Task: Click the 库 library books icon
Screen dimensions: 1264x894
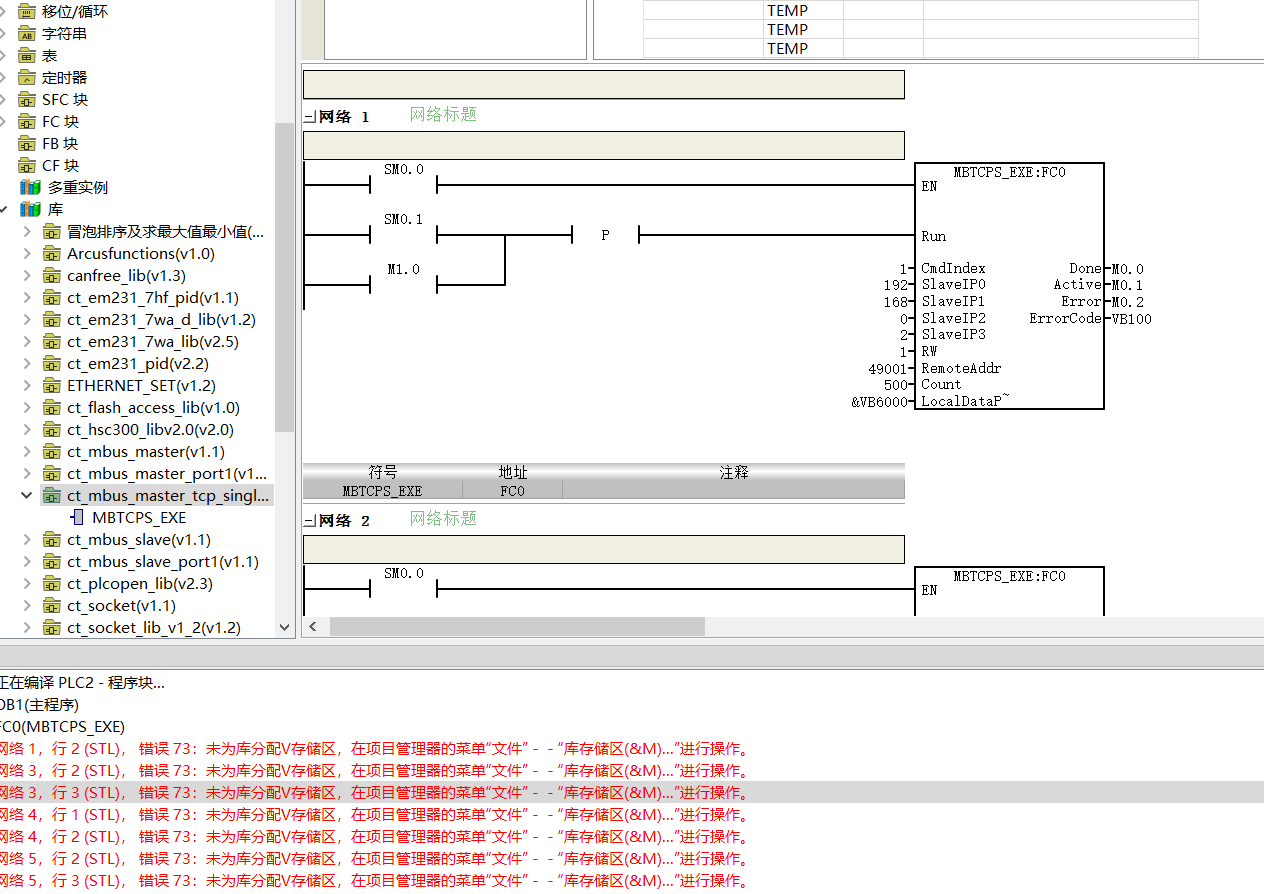Action: pyautogui.click(x=30, y=210)
